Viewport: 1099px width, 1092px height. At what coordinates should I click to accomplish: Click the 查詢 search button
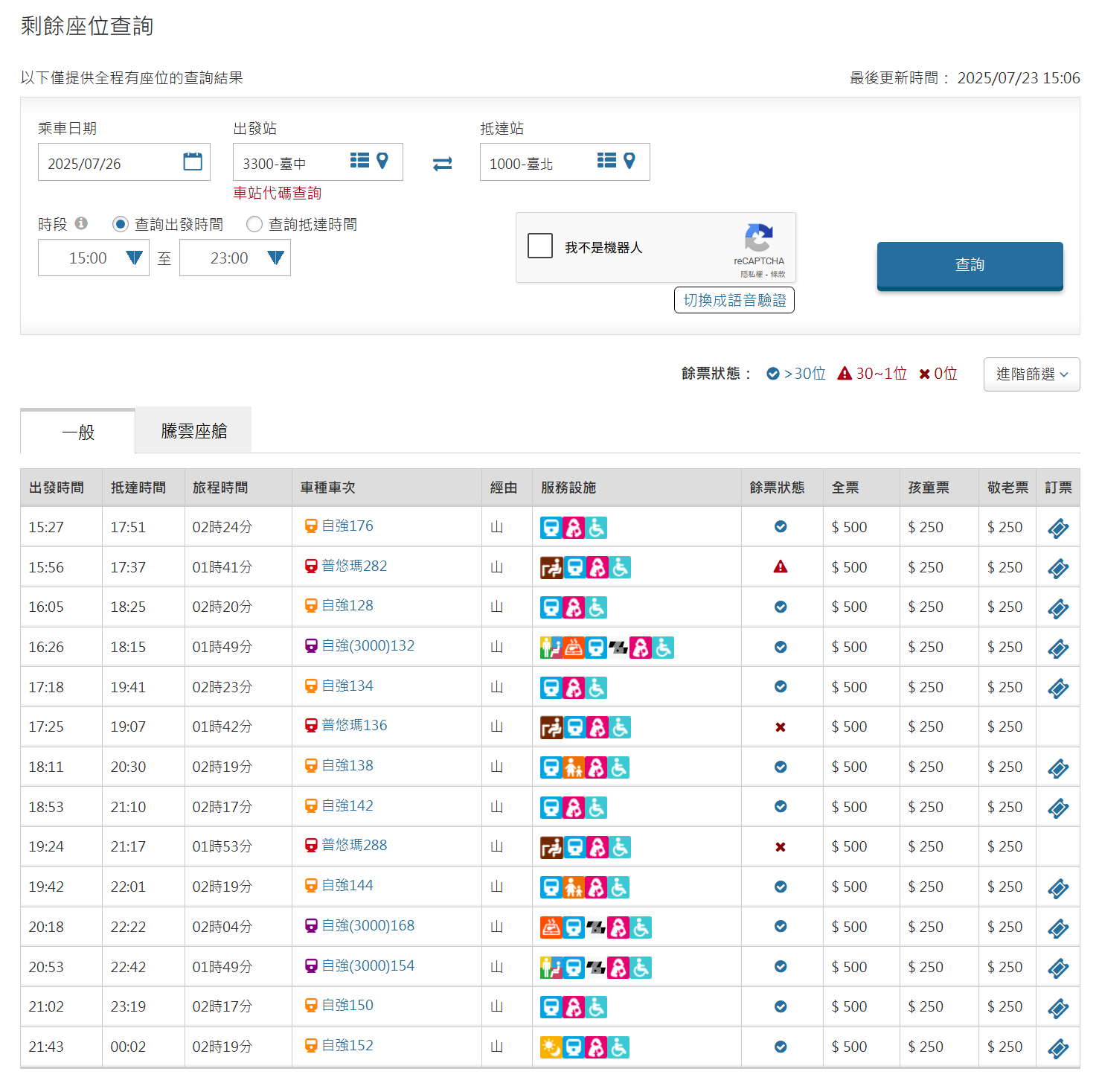coord(970,265)
